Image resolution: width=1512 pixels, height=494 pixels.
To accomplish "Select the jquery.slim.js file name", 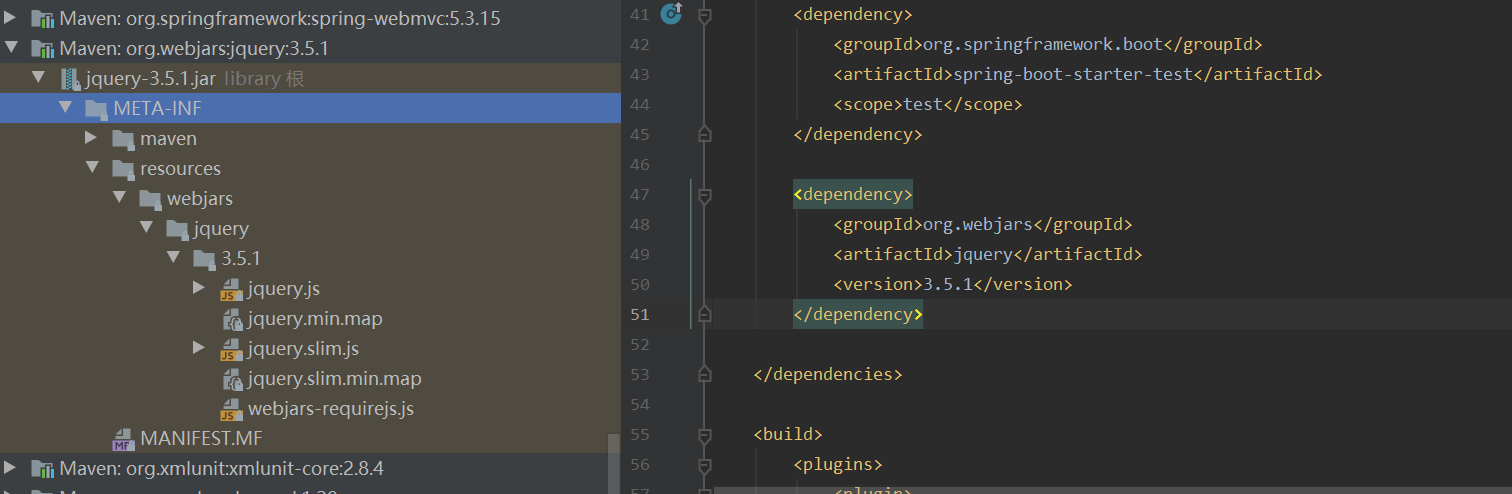I will coord(303,348).
